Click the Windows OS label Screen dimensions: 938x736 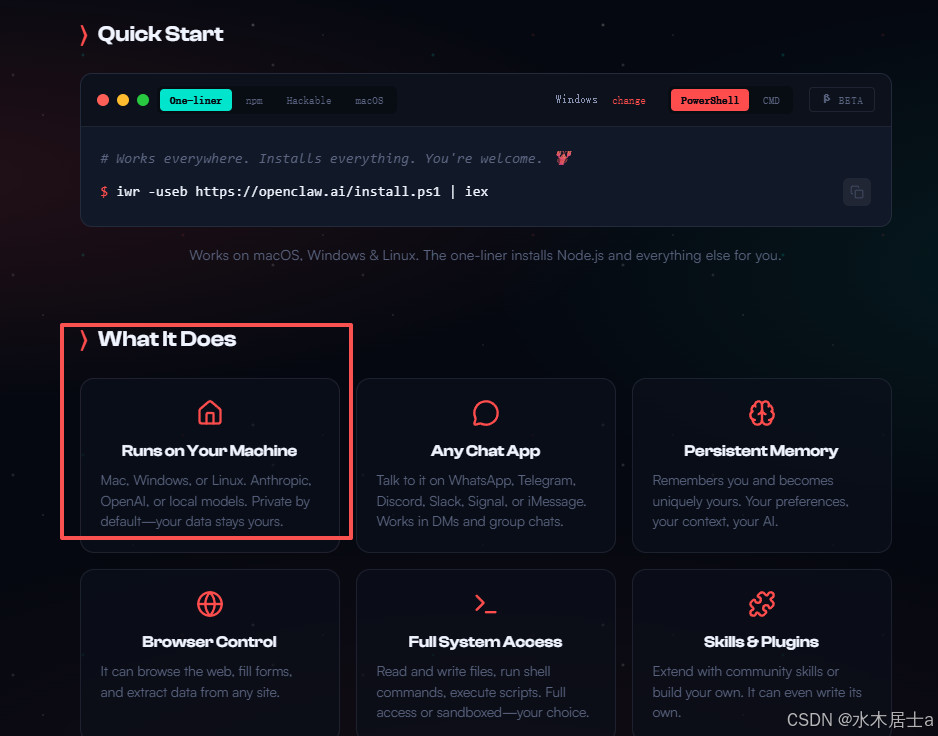(576, 99)
